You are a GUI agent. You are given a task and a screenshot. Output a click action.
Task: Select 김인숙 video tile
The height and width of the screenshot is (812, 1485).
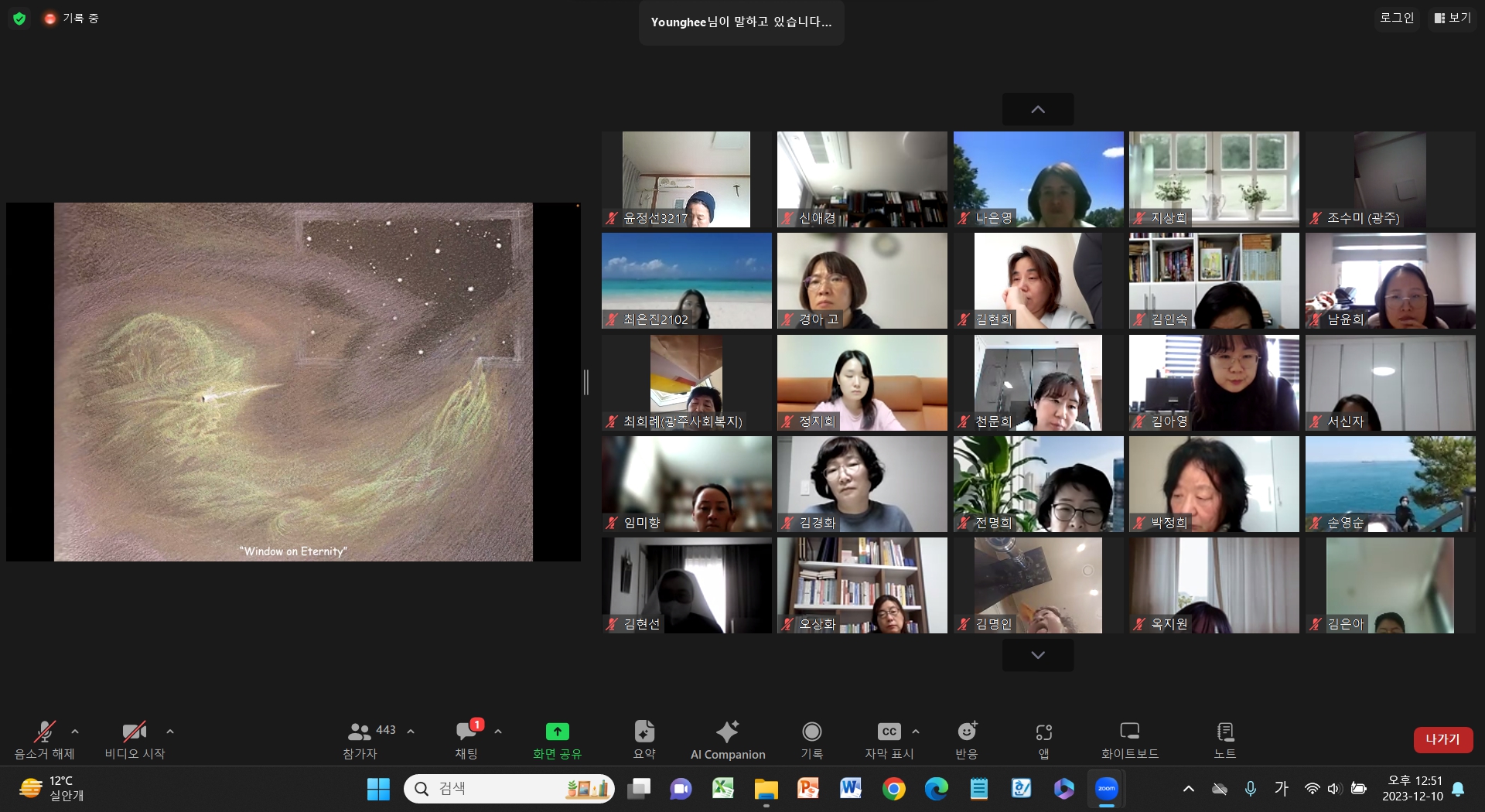pyautogui.click(x=1214, y=281)
